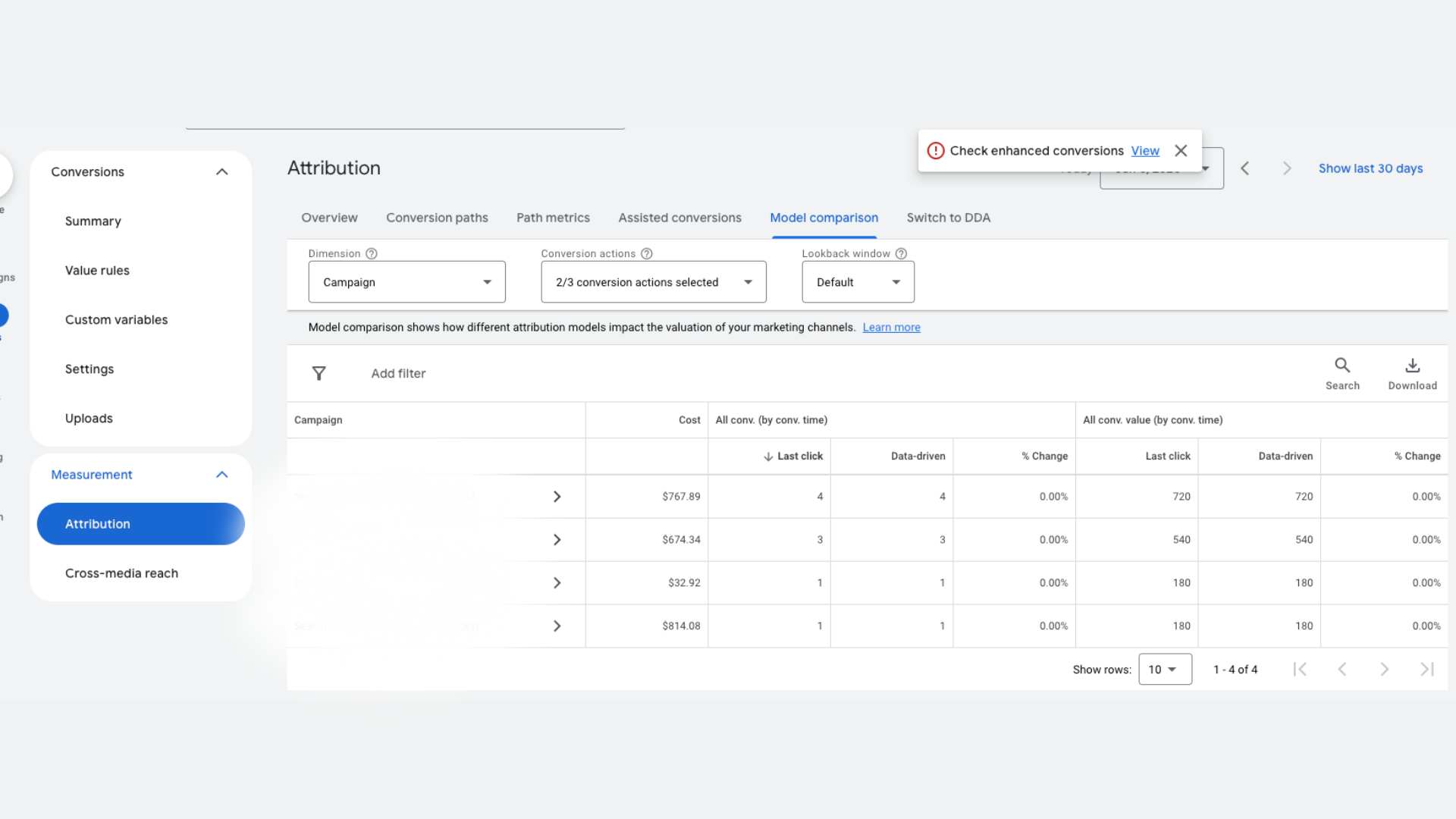Open Cross-media reach in sidebar
Viewport: 1456px width, 819px height.
click(121, 573)
